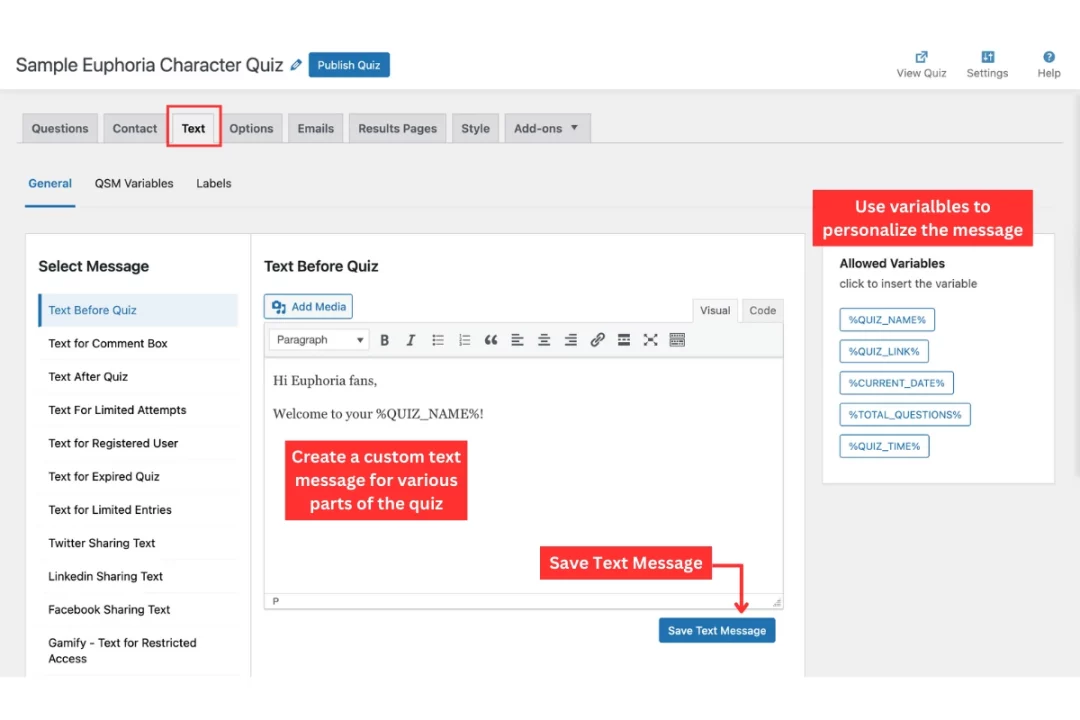Click the pencil icon to rename quiz

tap(296, 65)
